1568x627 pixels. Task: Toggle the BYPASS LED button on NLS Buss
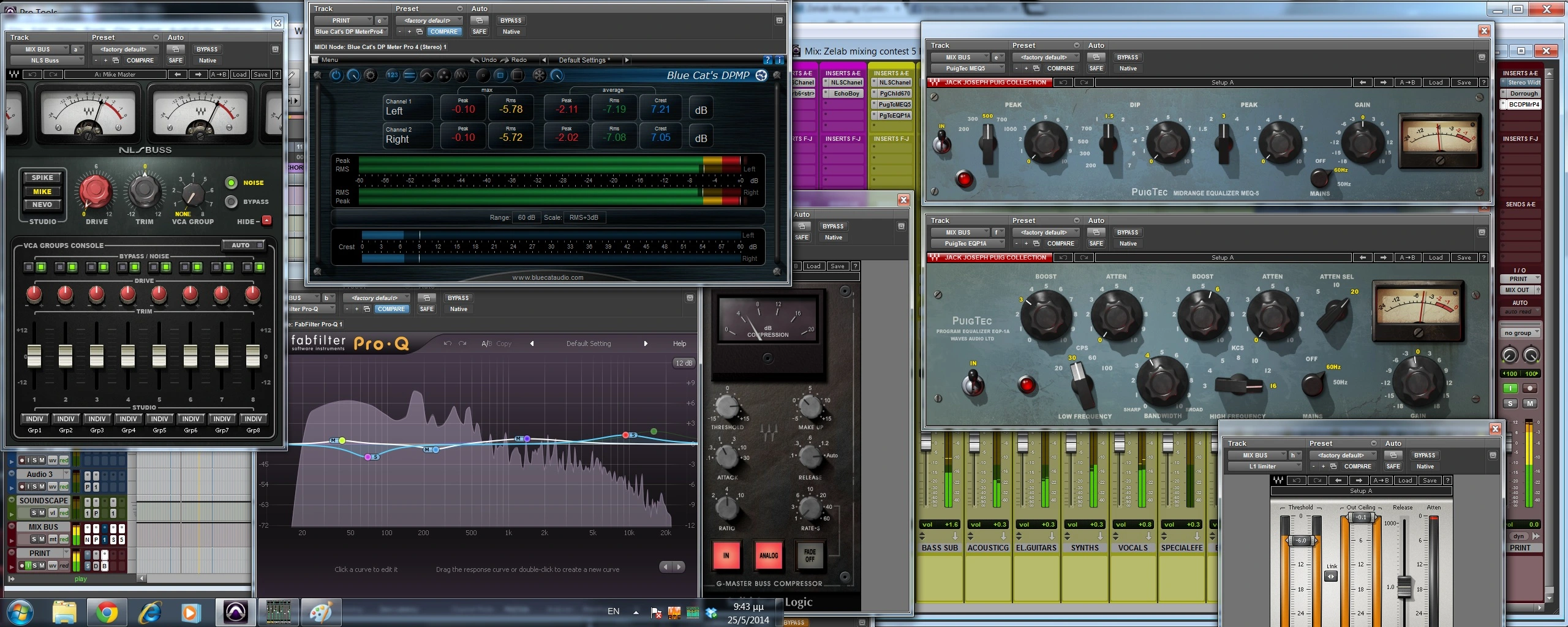[231, 201]
